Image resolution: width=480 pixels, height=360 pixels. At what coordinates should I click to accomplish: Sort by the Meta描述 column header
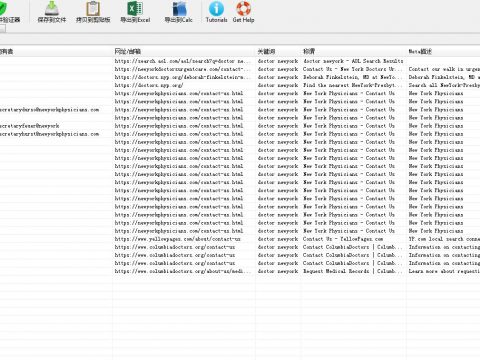(x=420, y=52)
